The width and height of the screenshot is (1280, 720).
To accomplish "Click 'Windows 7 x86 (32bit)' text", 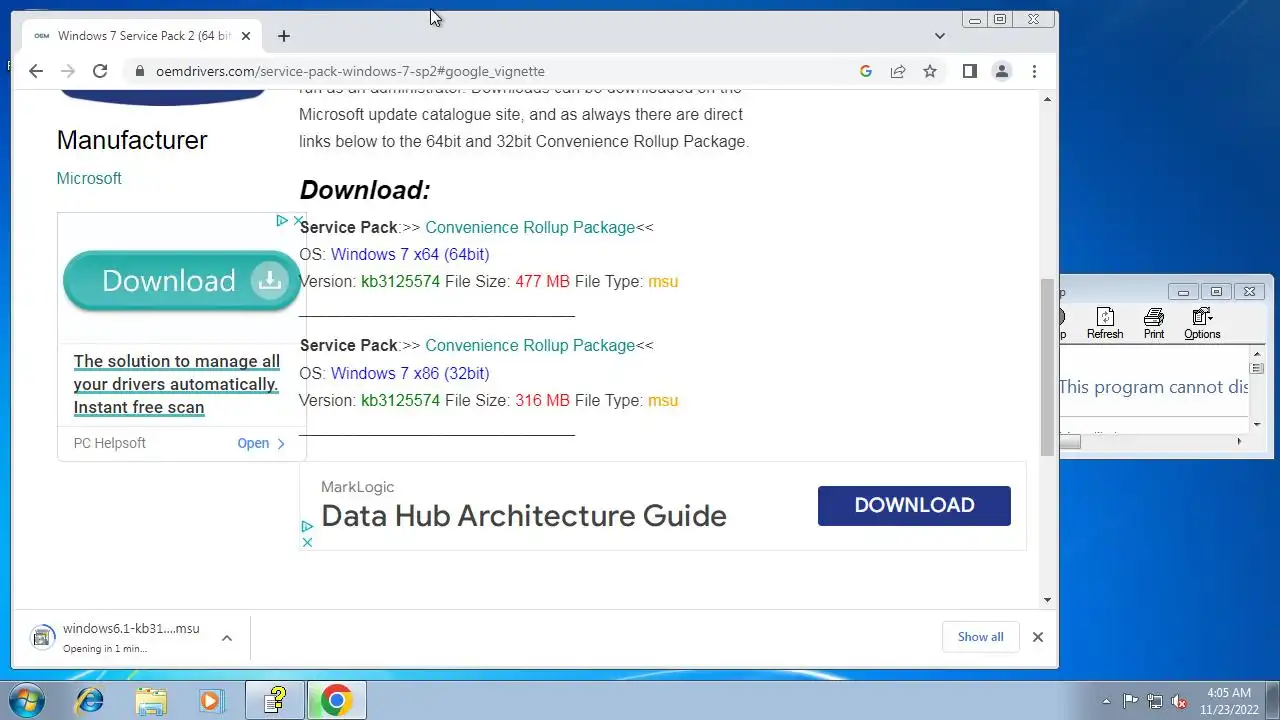I will (410, 373).
